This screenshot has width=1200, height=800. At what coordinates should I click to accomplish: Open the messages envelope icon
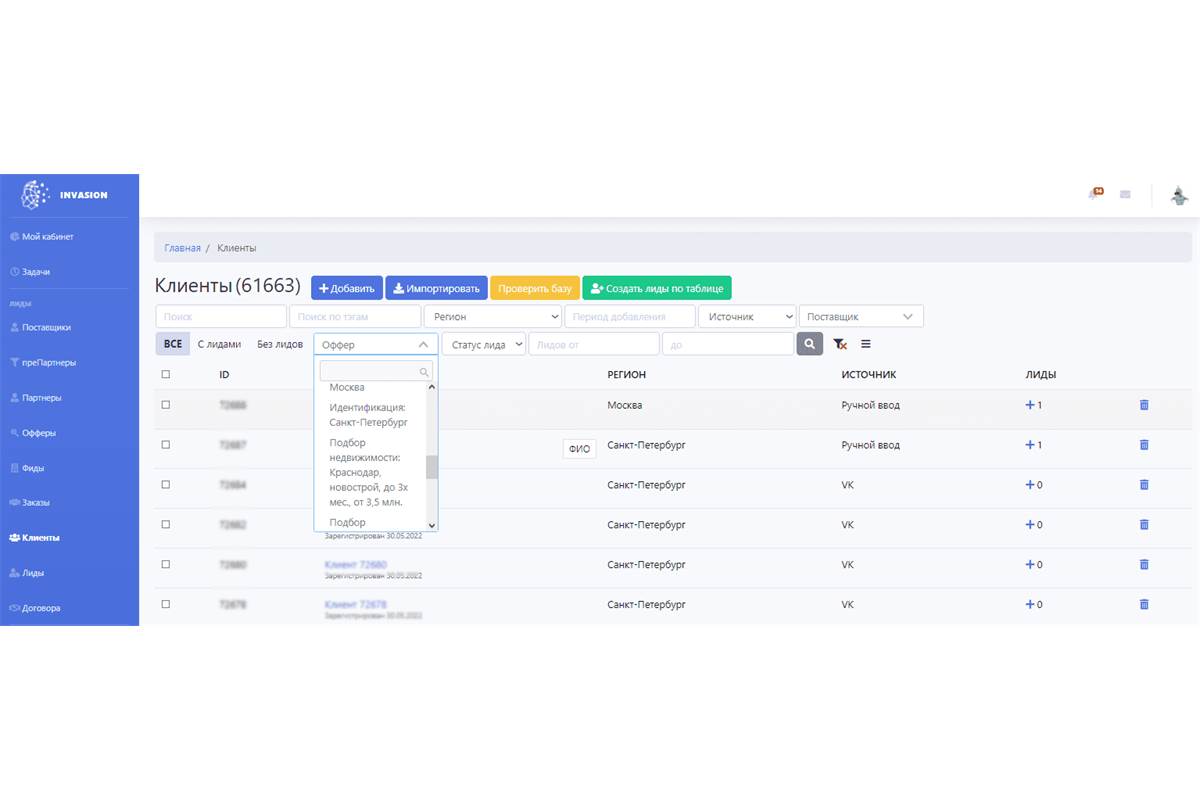(x=1125, y=195)
